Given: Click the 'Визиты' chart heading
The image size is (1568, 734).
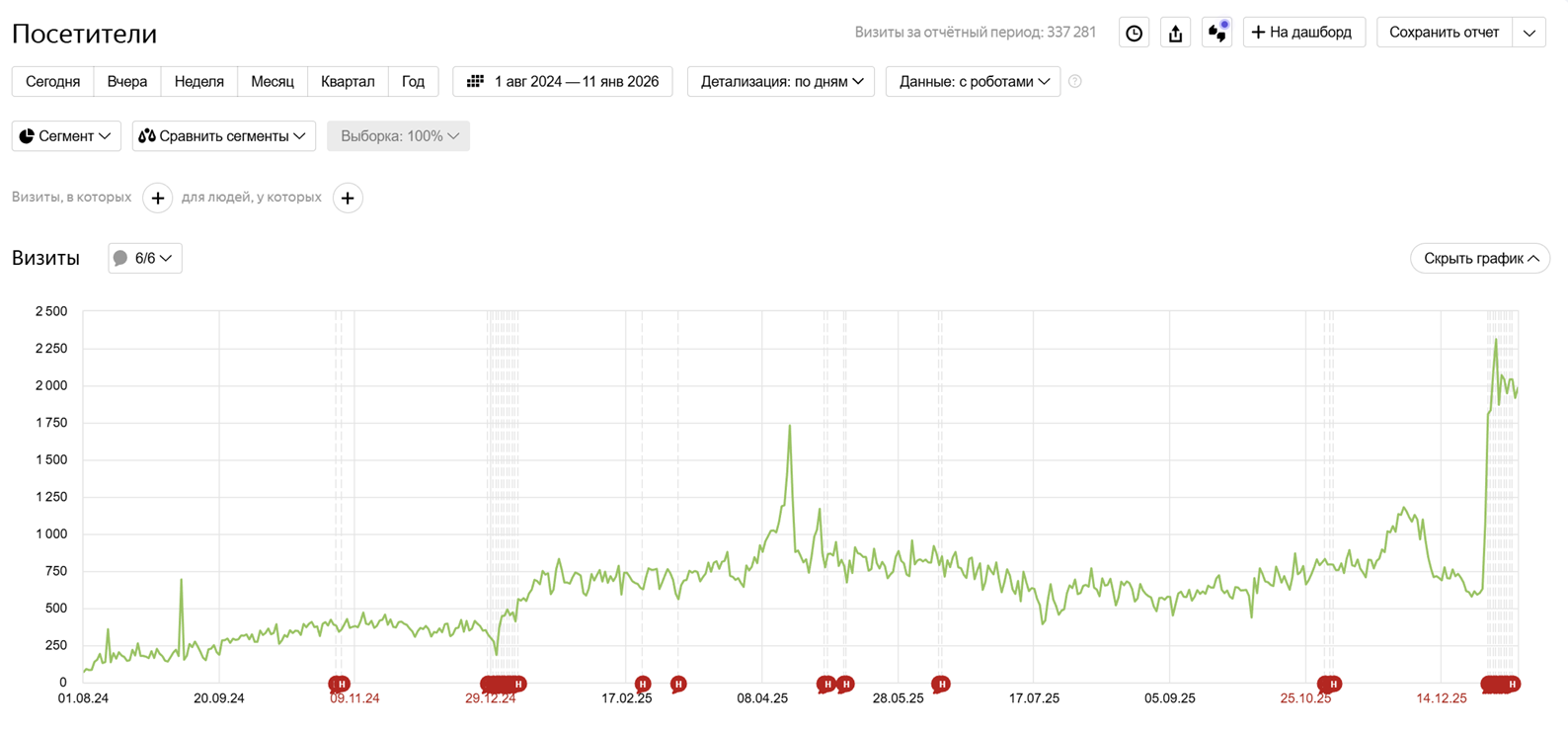Looking at the screenshot, I should tap(45, 259).
